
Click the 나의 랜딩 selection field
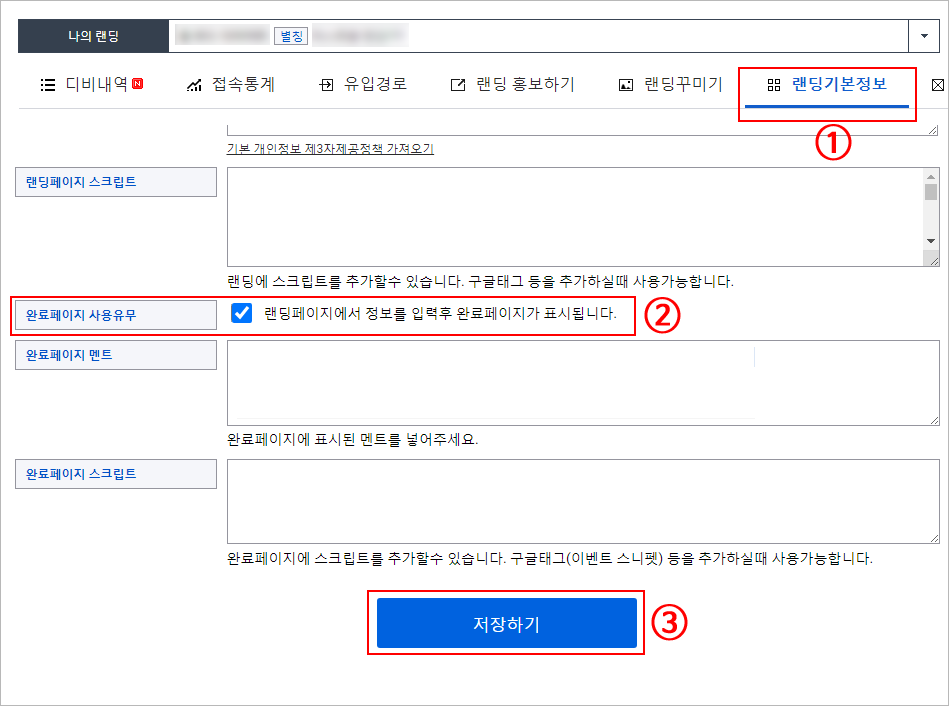click(538, 36)
